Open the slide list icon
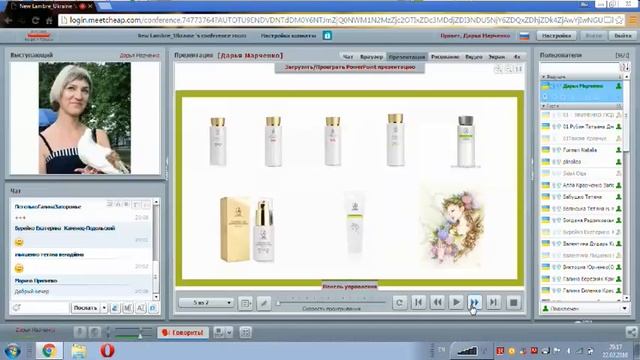This screenshot has height=360, width=640. pos(245,303)
